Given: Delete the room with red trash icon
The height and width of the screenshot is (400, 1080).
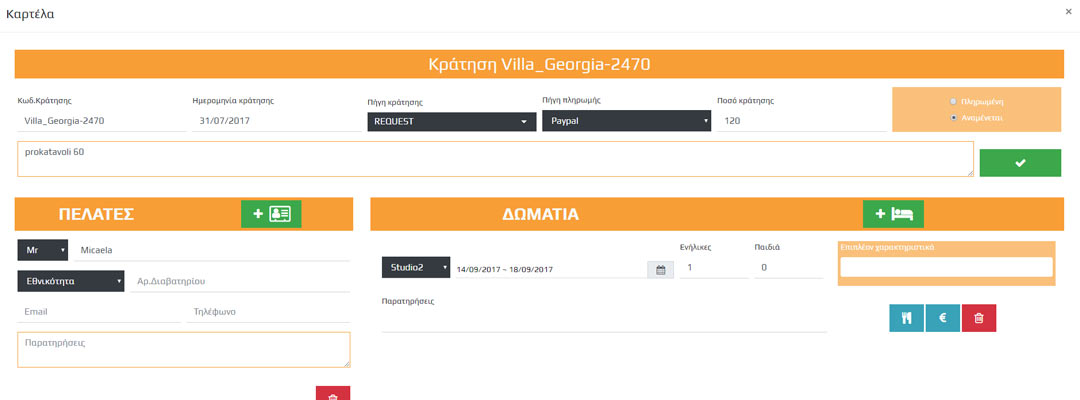Looking at the screenshot, I should coord(979,317).
